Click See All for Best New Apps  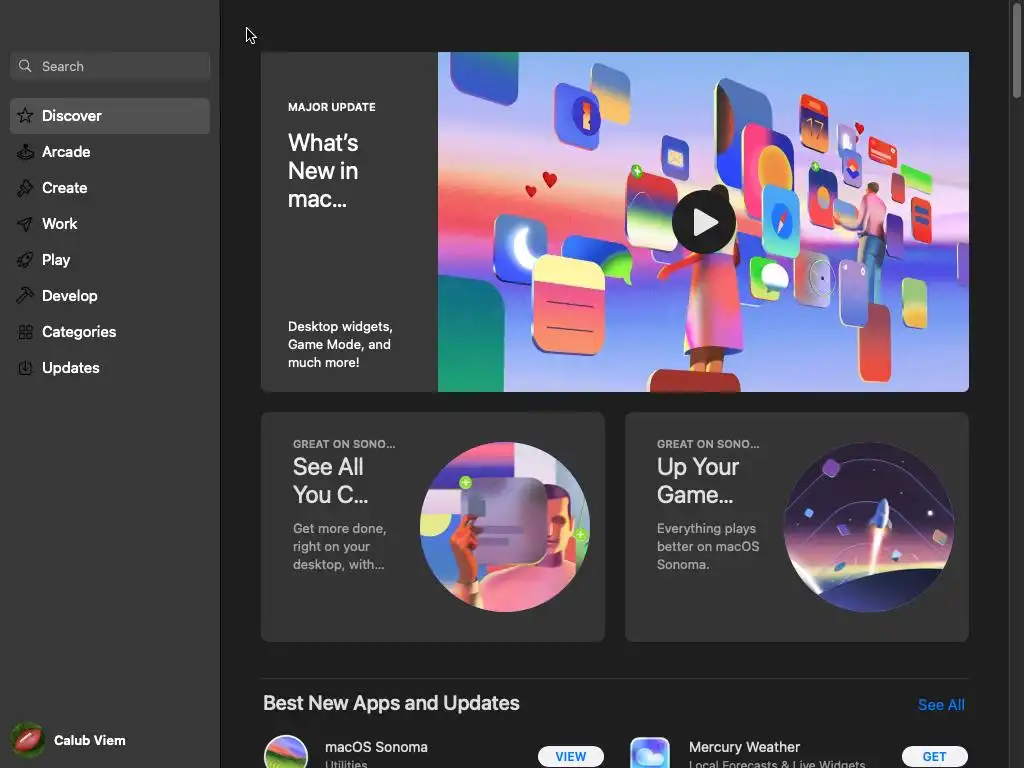coord(941,705)
